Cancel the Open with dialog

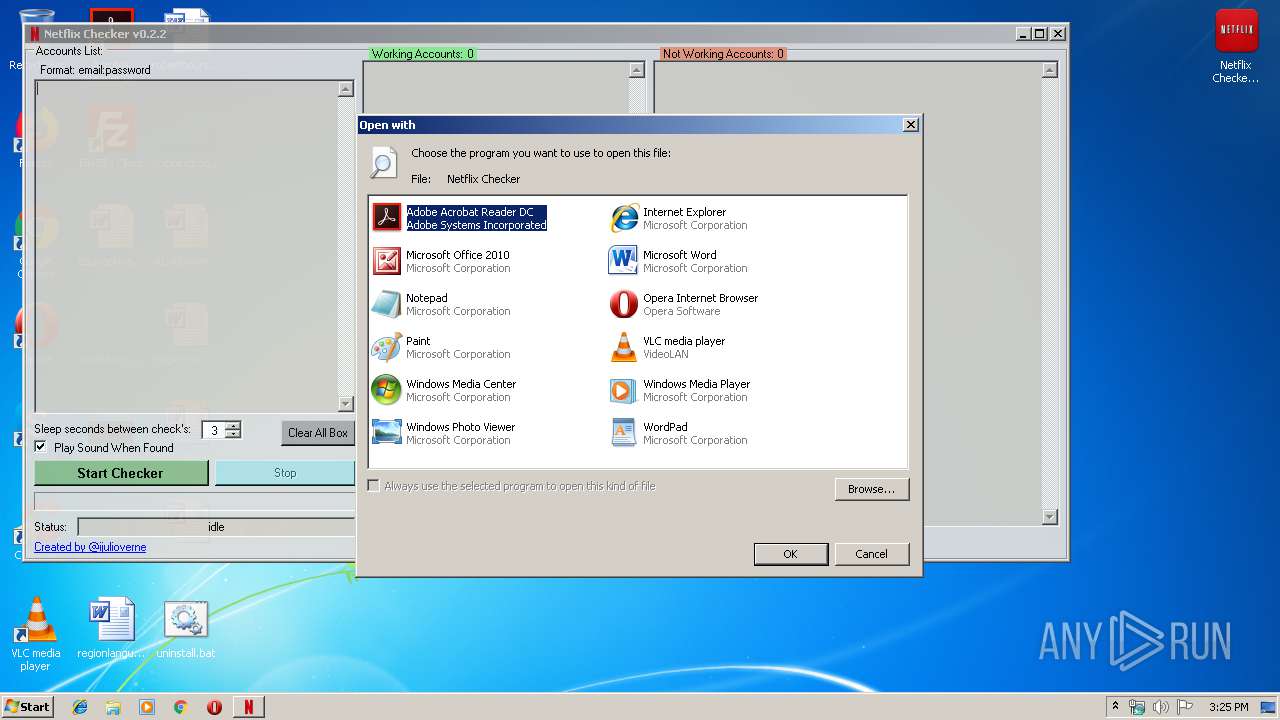click(871, 554)
